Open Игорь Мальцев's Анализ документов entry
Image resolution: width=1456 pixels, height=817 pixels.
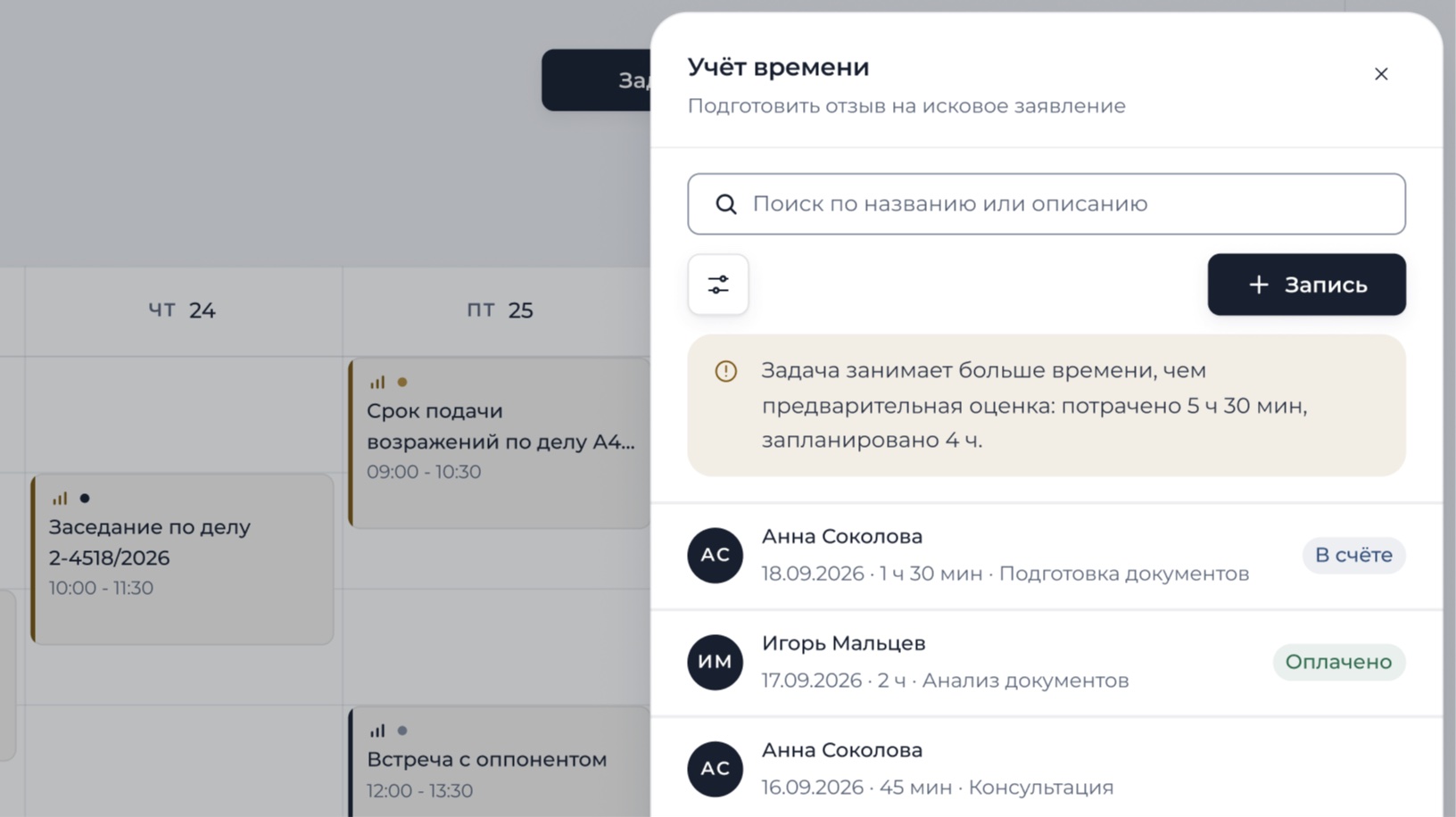(x=1046, y=663)
